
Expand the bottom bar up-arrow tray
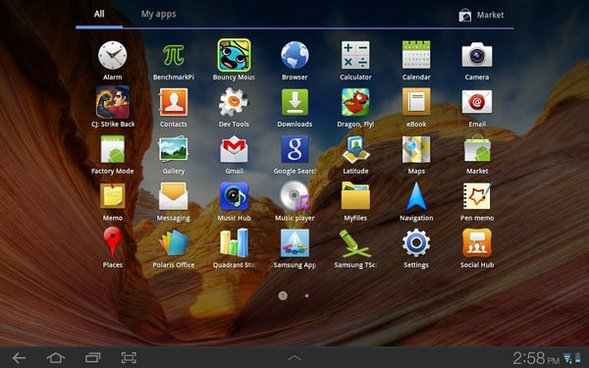click(294, 358)
